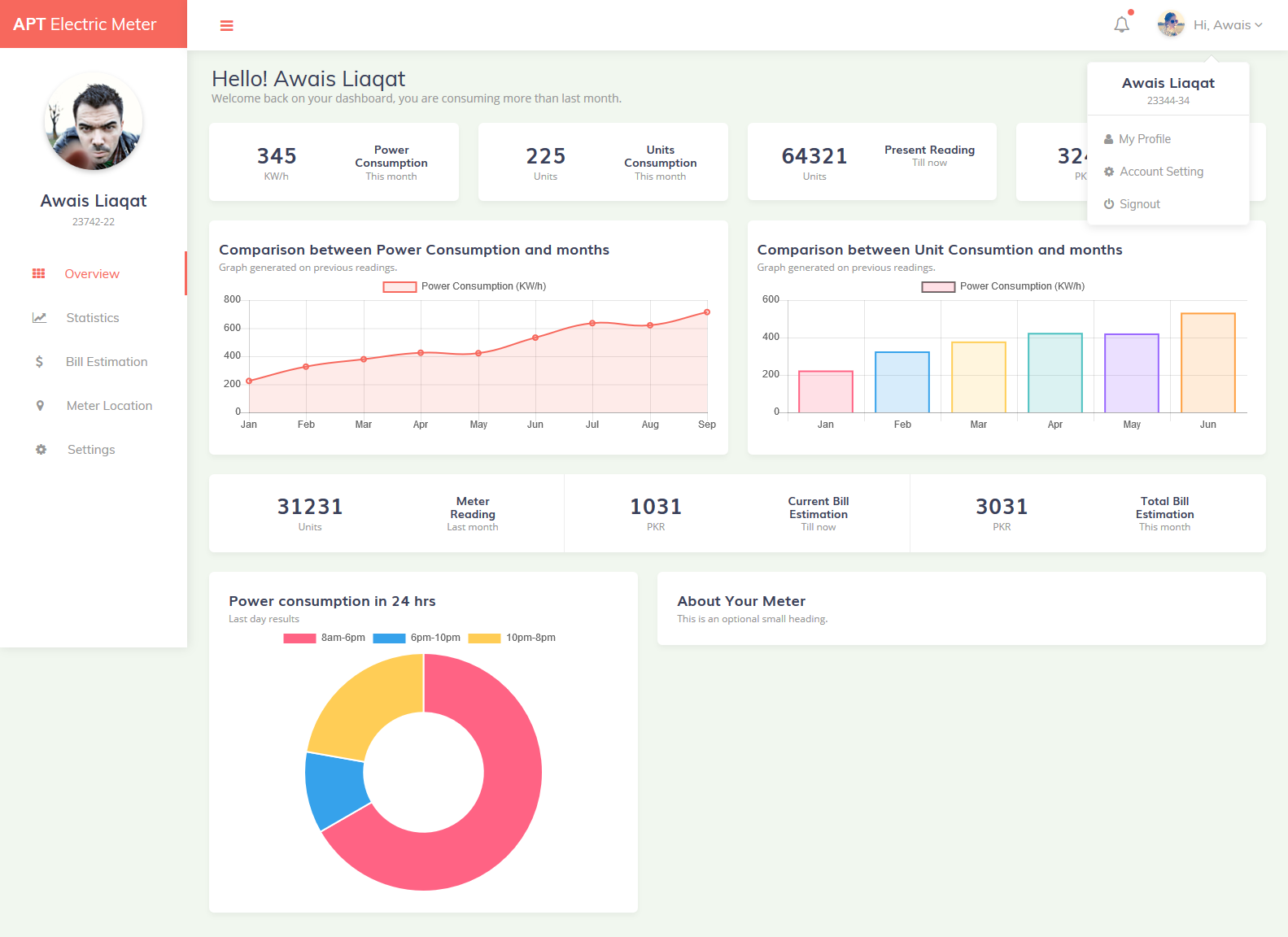The width and height of the screenshot is (1288, 937).
Task: Toggle the 8am-6pm legend swatch
Action: coord(299,638)
